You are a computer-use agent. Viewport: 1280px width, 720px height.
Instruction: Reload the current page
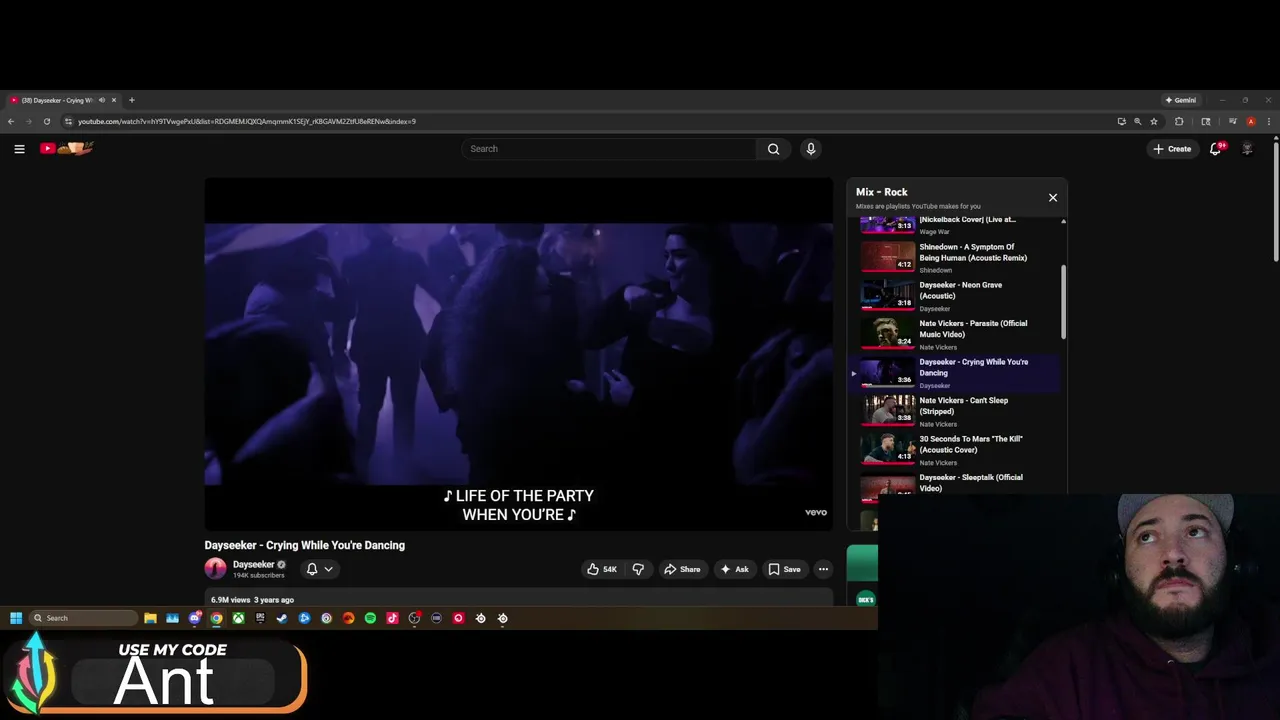coord(46,122)
